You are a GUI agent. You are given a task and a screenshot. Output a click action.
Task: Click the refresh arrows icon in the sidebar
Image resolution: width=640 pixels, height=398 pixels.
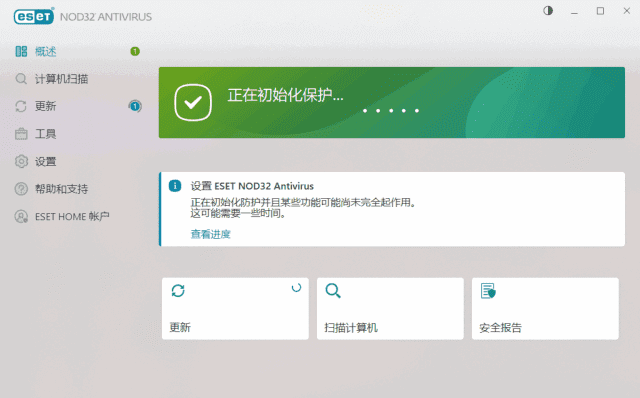pos(21,106)
